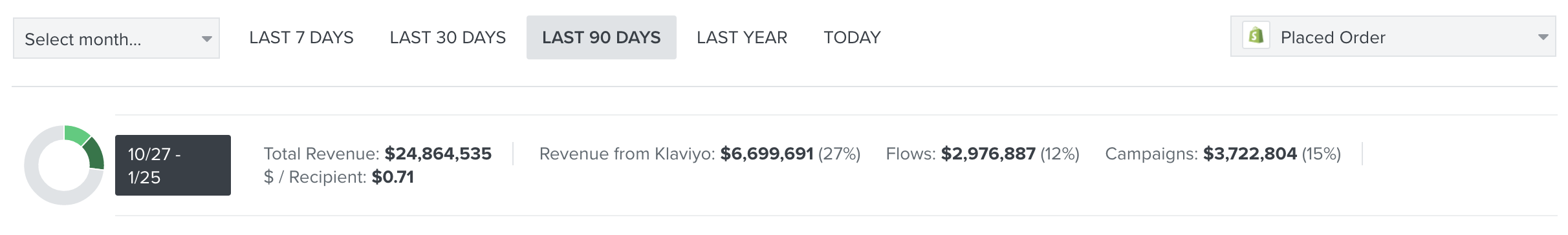
Task: Choose the Last Year range
Action: point(742,37)
